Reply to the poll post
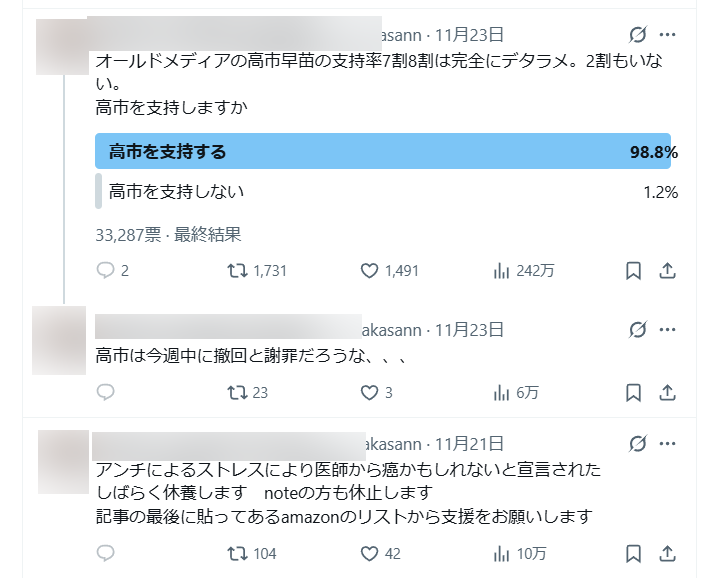 [106, 270]
